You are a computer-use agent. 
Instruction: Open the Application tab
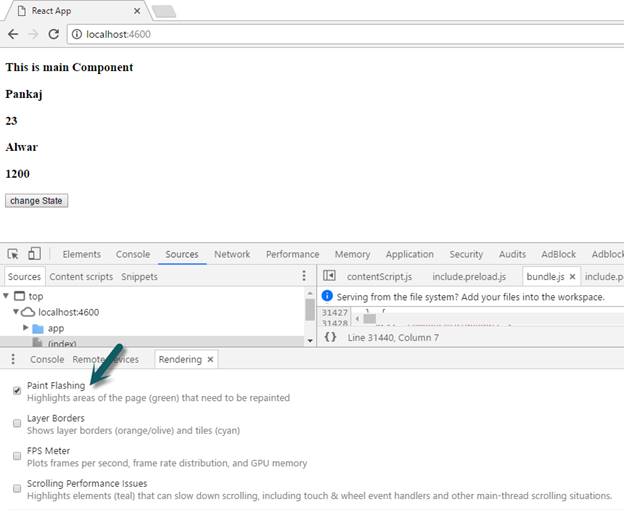click(x=410, y=254)
